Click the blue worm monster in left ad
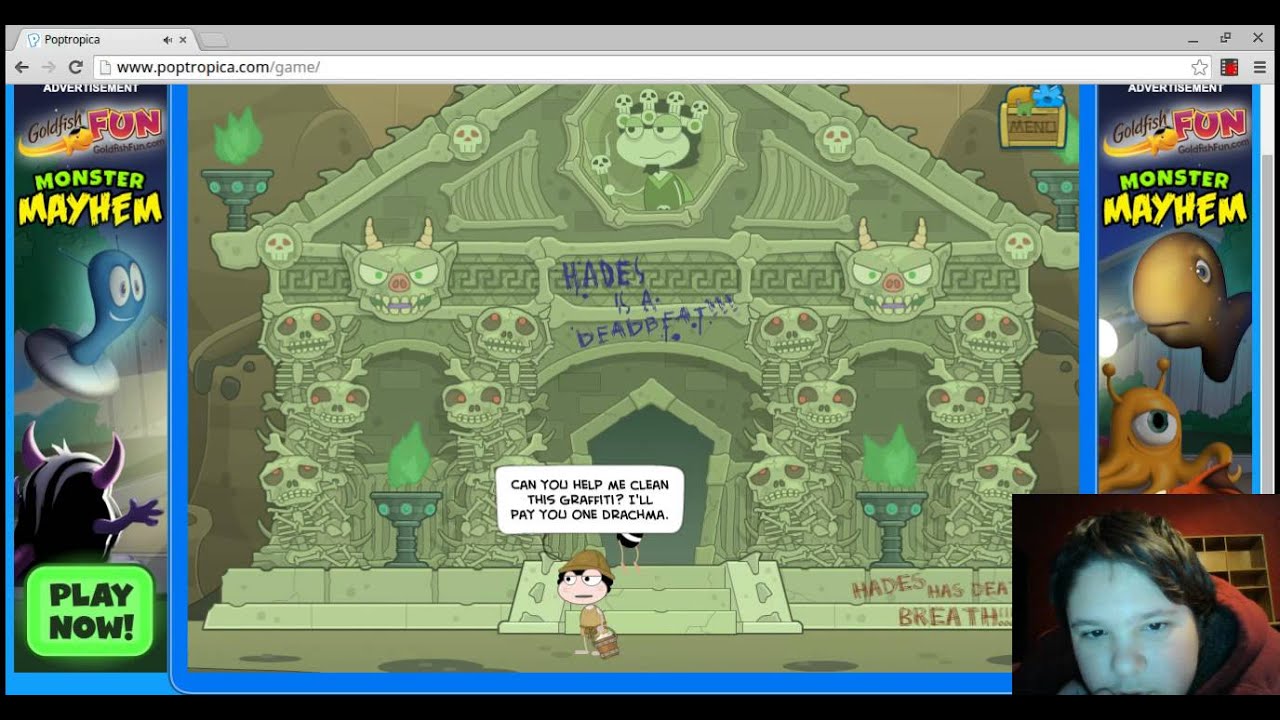This screenshot has width=1280, height=720. pos(85,320)
